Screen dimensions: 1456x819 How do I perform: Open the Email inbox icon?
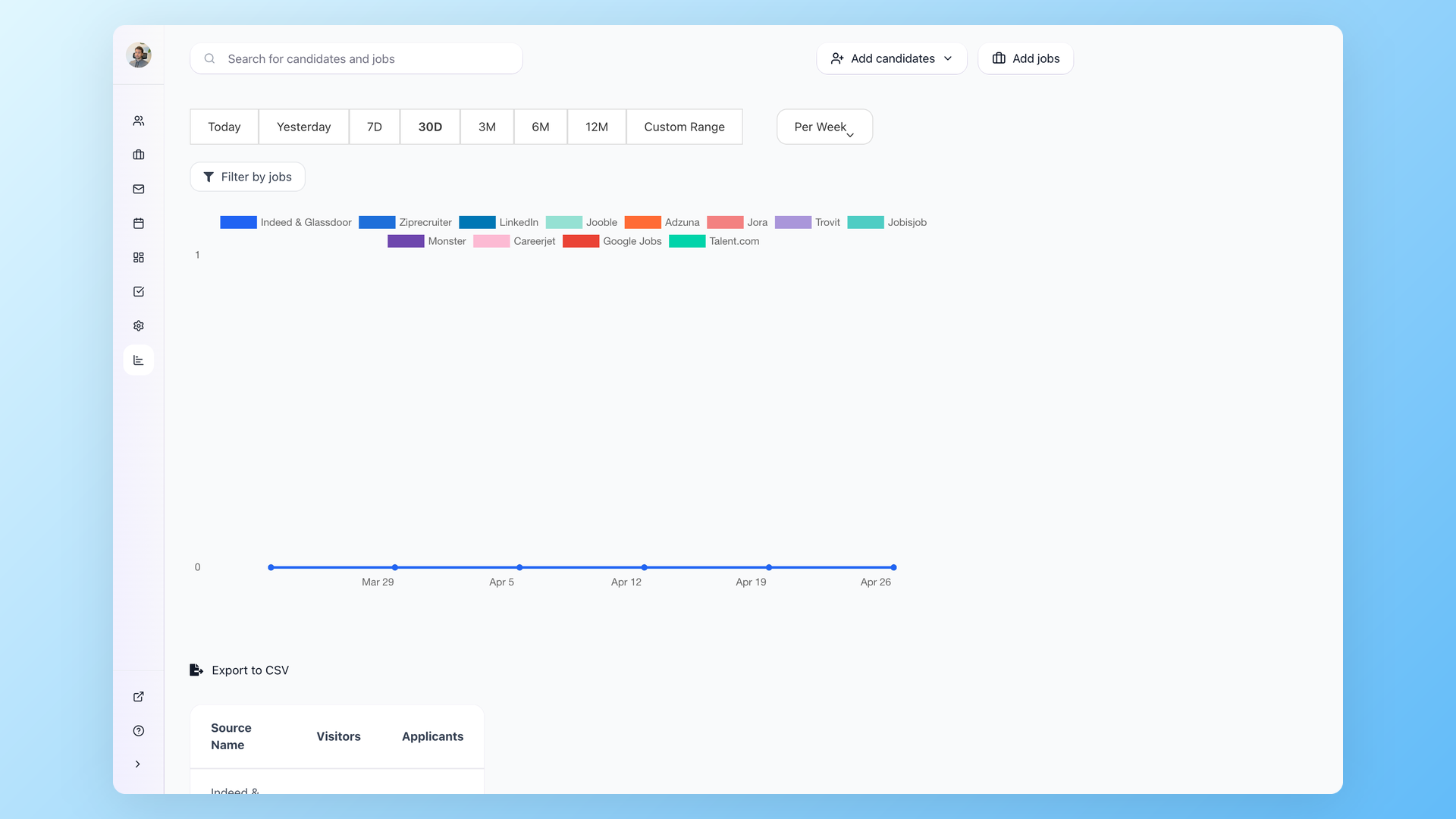138,189
